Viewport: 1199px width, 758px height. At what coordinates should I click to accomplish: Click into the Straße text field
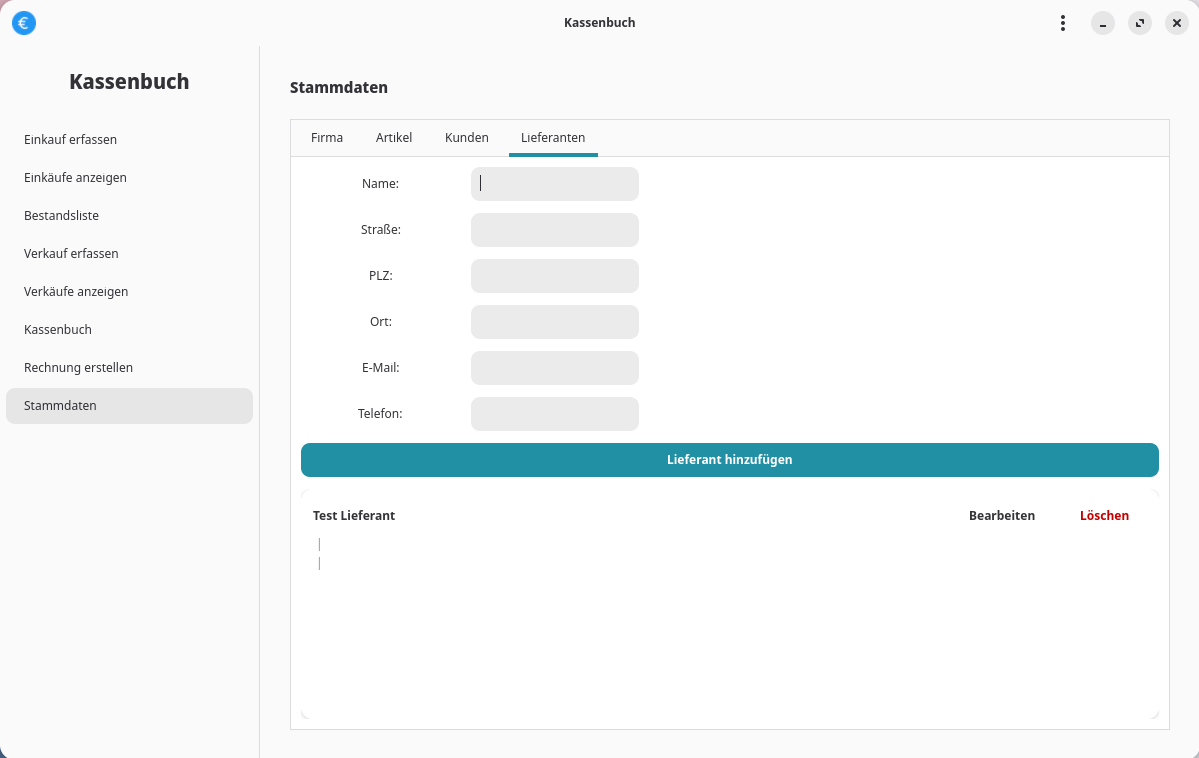[x=554, y=230]
